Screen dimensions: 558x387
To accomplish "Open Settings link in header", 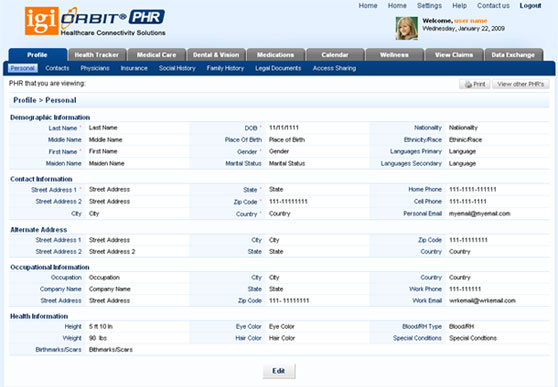I will click(430, 6).
